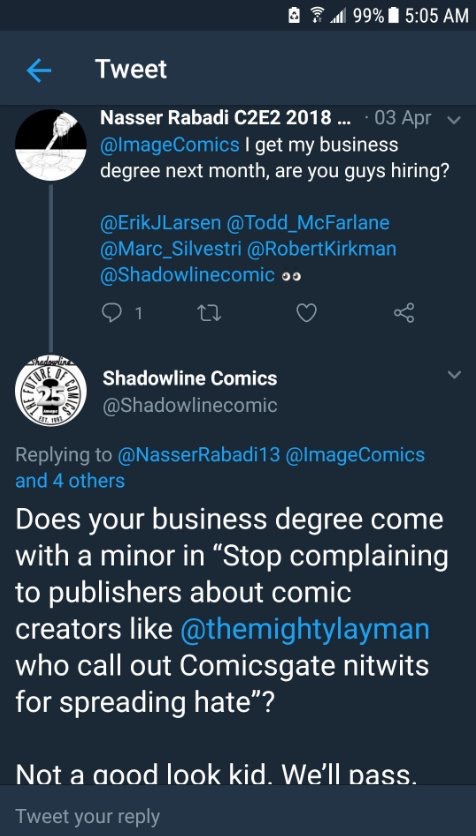Open the @Todd_McFarlane mention
Screen dimensions: 476x836
pos(308,222)
